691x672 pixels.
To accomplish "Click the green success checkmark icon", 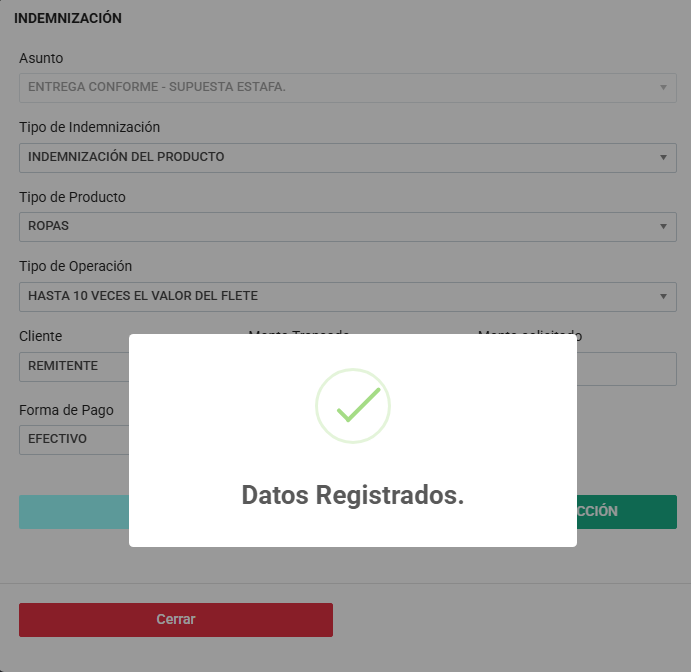I will coord(353,405).
